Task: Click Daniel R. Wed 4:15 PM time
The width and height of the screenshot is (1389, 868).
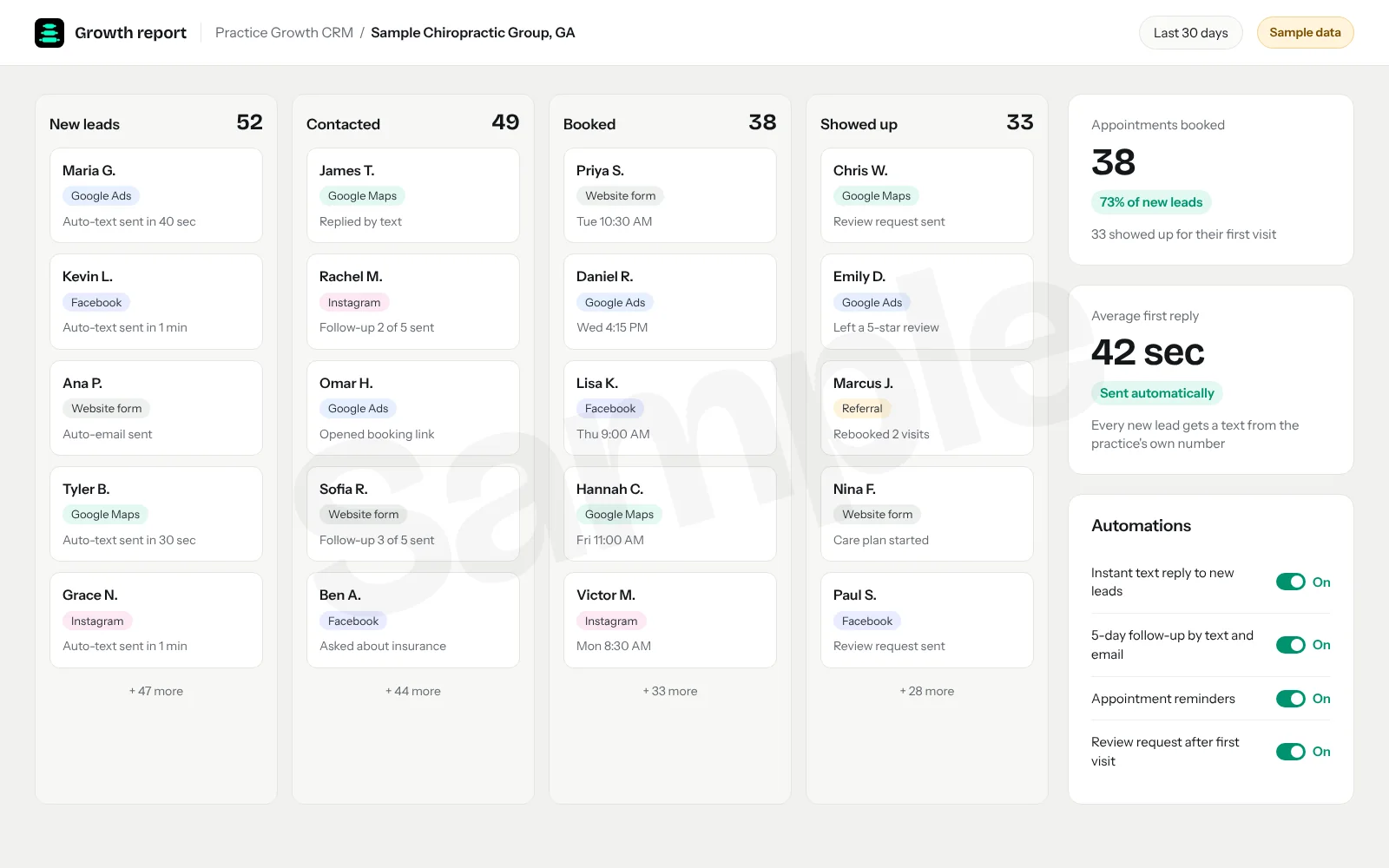Action: pos(612,327)
